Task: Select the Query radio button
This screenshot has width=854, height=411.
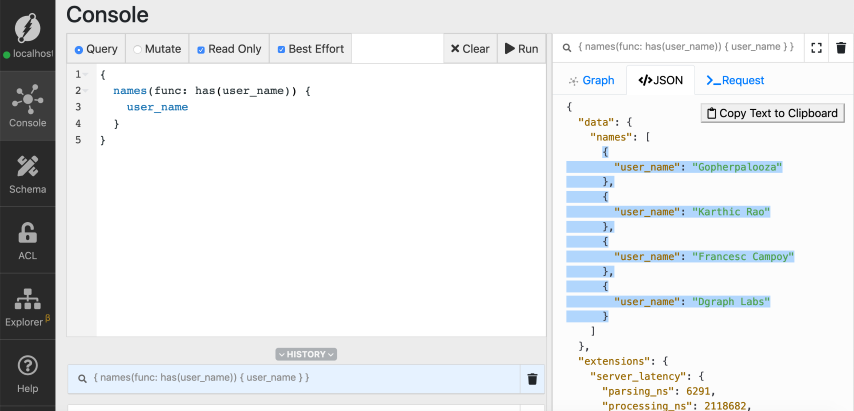Action: [x=80, y=49]
